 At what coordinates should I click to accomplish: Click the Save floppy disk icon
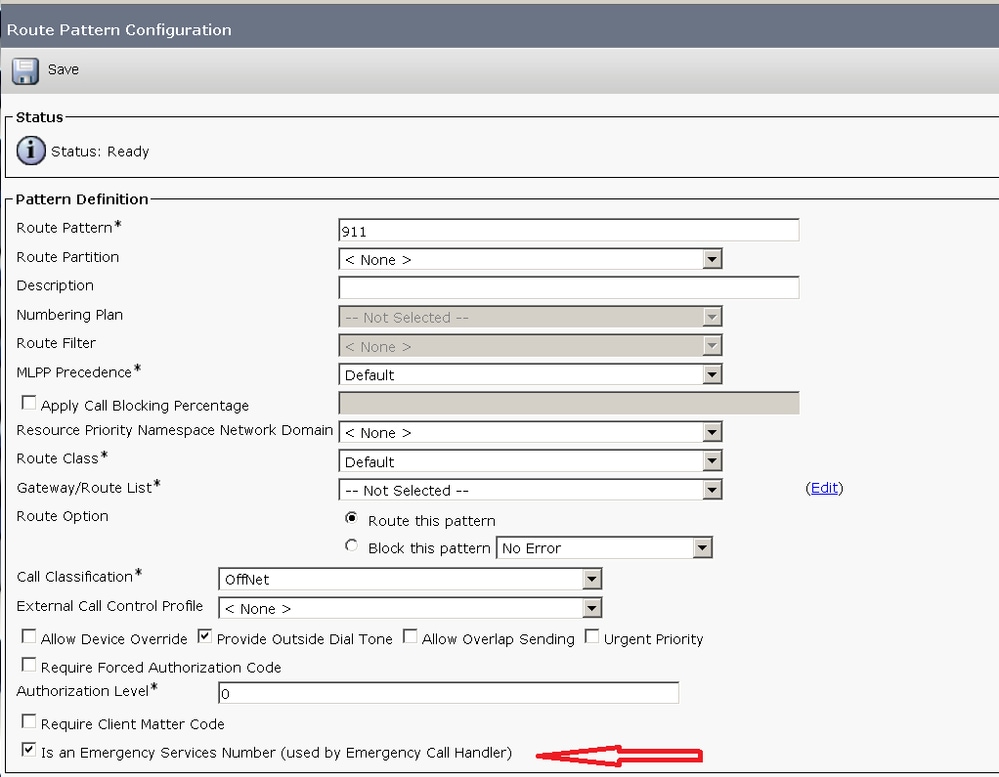[x=24, y=70]
